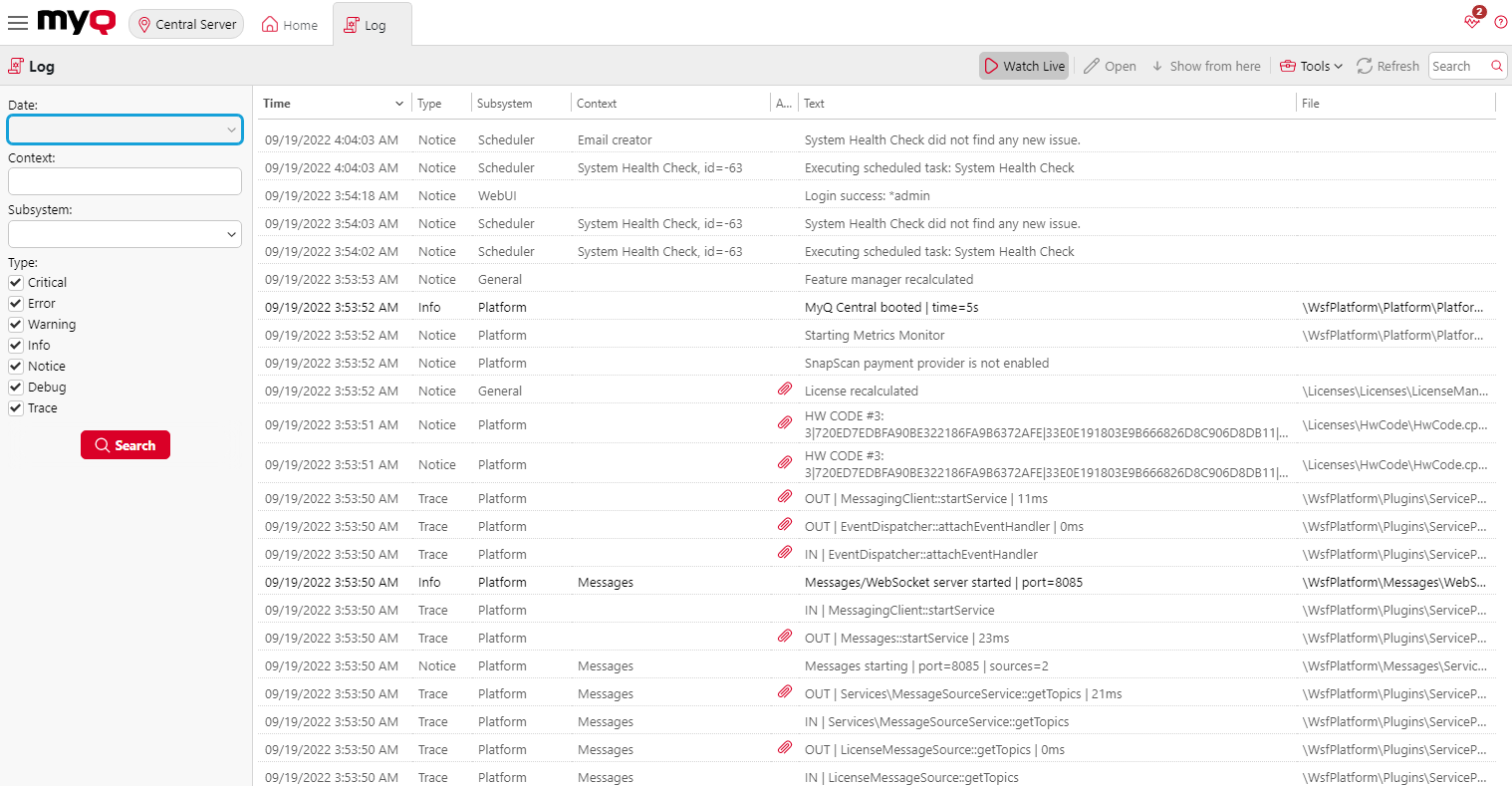Click the paperclip on HW CODE #3 row
1512x786 pixels.
pos(785,422)
